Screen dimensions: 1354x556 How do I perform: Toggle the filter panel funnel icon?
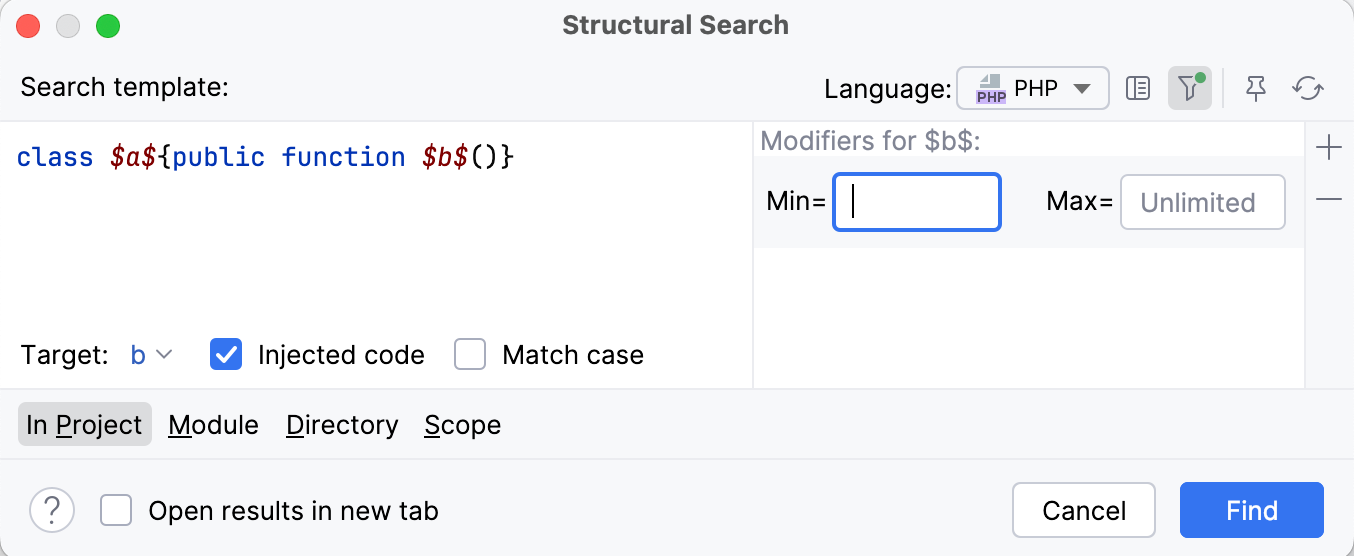[1189, 89]
